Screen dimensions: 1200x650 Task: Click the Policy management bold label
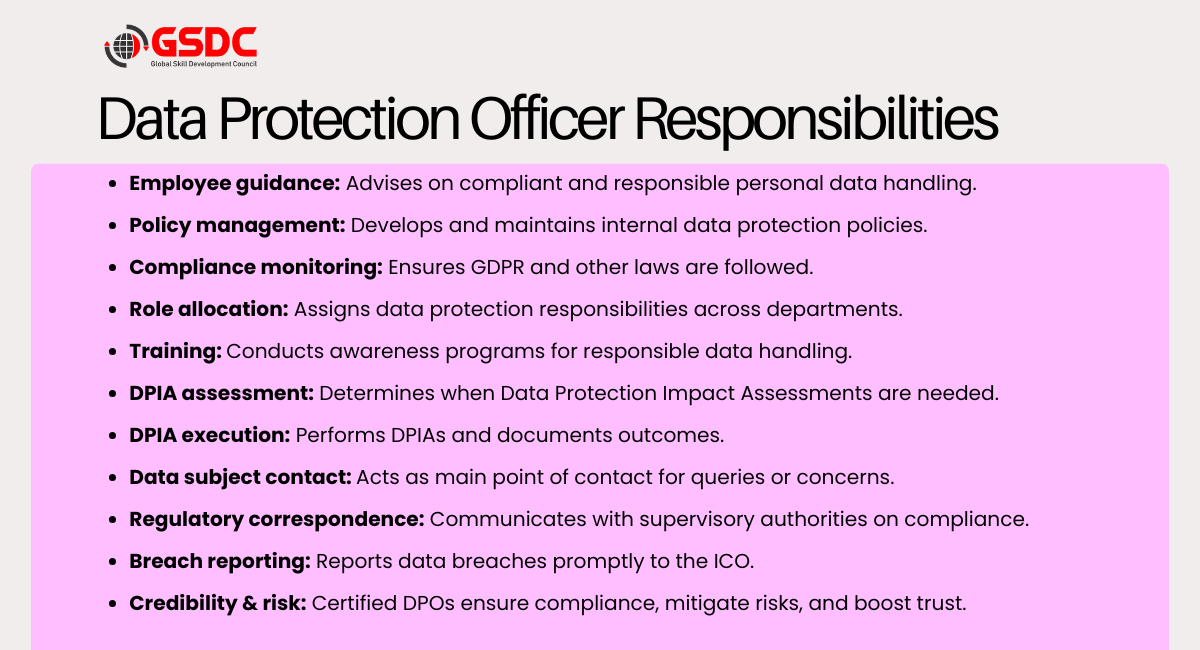click(237, 225)
